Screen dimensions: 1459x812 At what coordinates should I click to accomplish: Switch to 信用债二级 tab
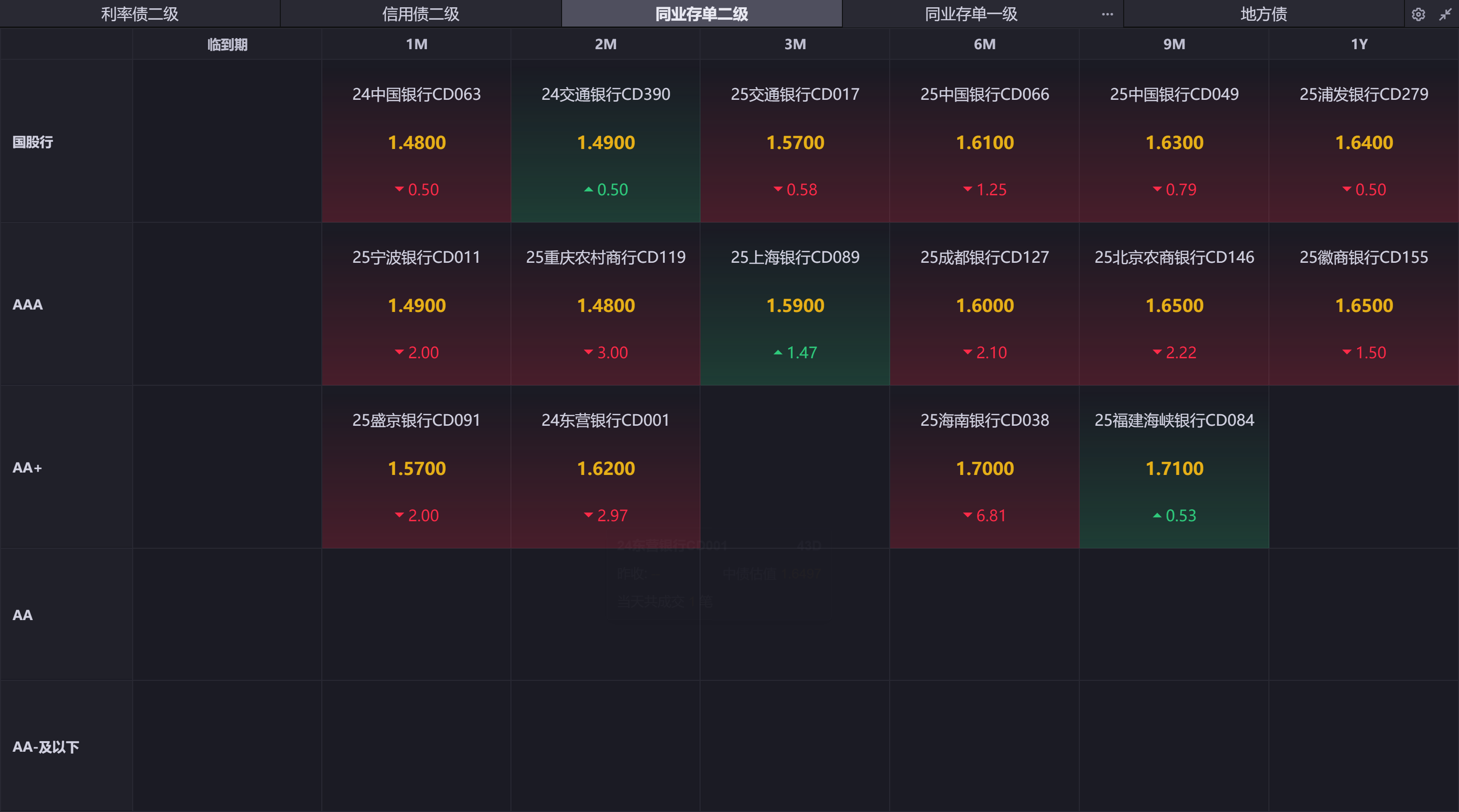pos(420,14)
